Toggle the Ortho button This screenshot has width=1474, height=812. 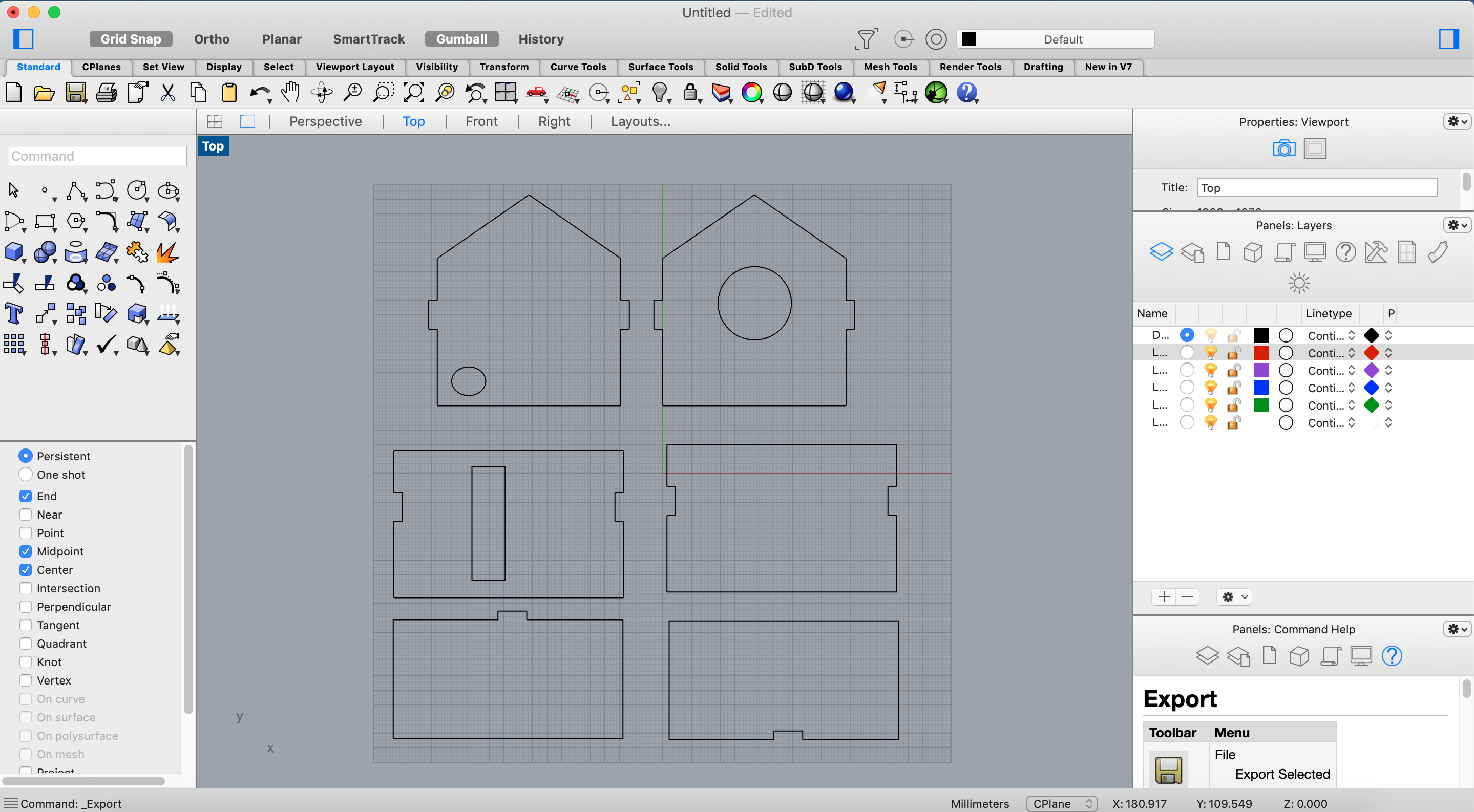coord(212,39)
